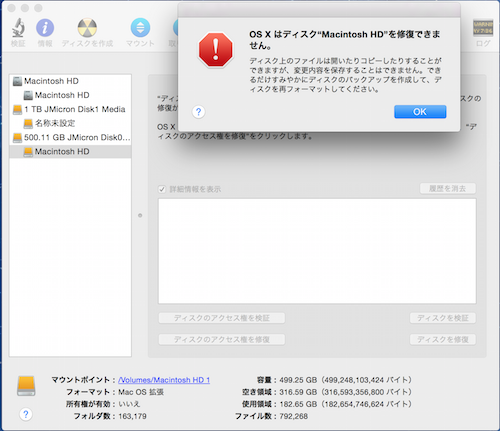Open the Info (情報) toolbar icon
Image resolution: width=500 pixels, height=431 pixels.
pyautogui.click(x=45, y=28)
